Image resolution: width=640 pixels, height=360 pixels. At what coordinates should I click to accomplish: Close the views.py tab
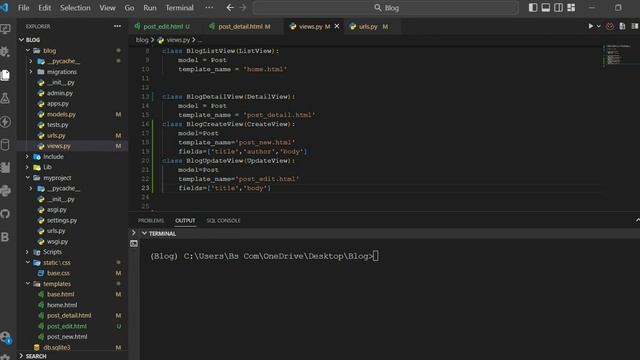[337, 26]
